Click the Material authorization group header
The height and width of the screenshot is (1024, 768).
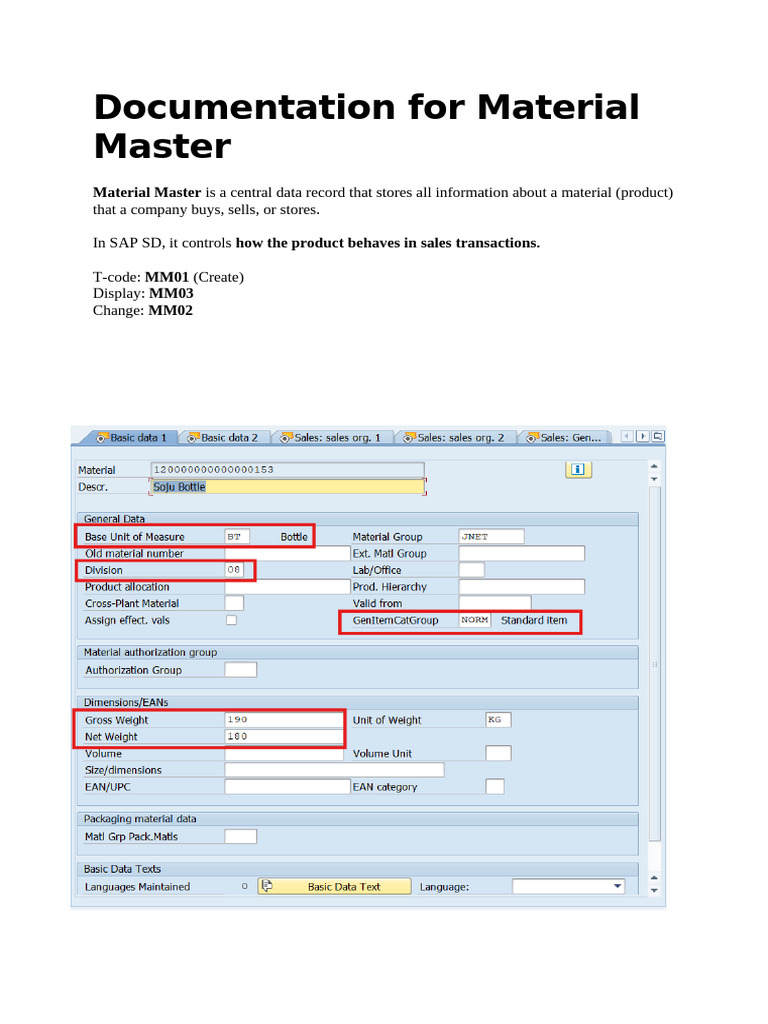150,652
